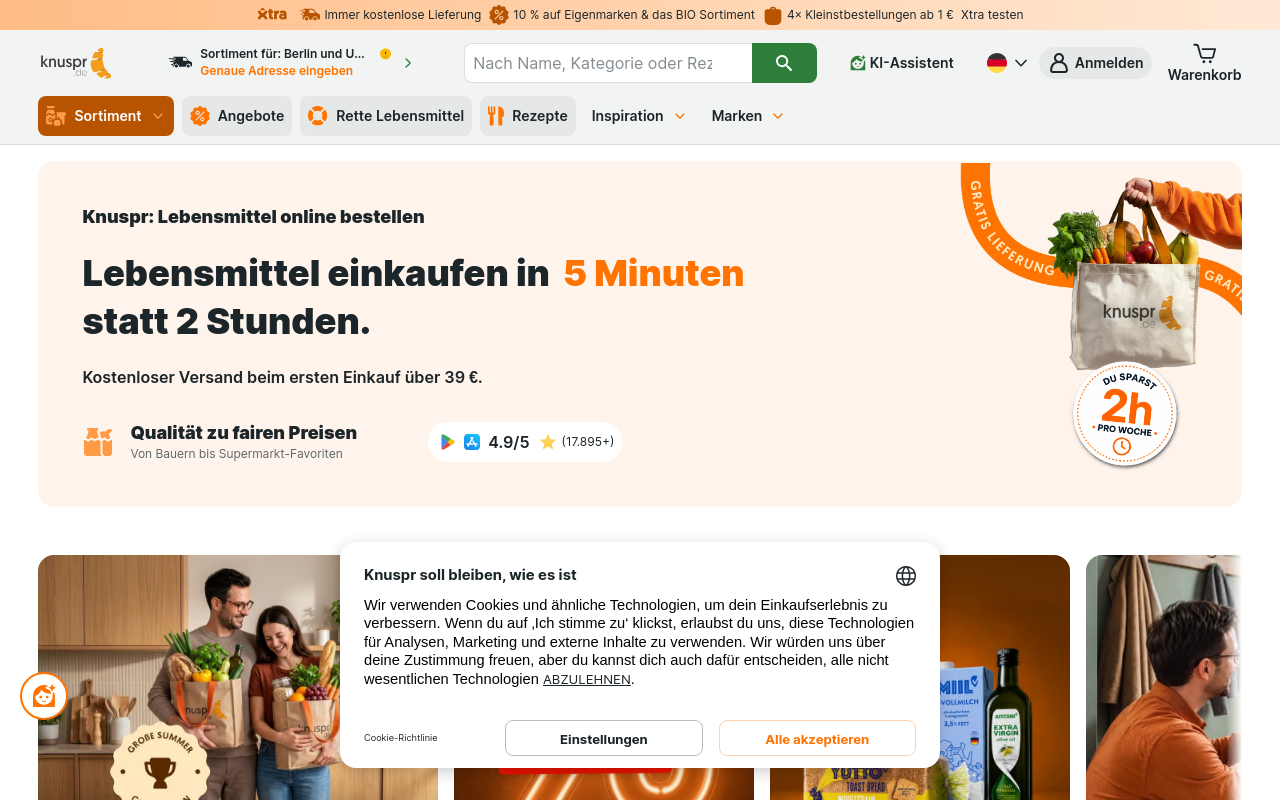Open the KI-Assistent robot icon

[857, 63]
